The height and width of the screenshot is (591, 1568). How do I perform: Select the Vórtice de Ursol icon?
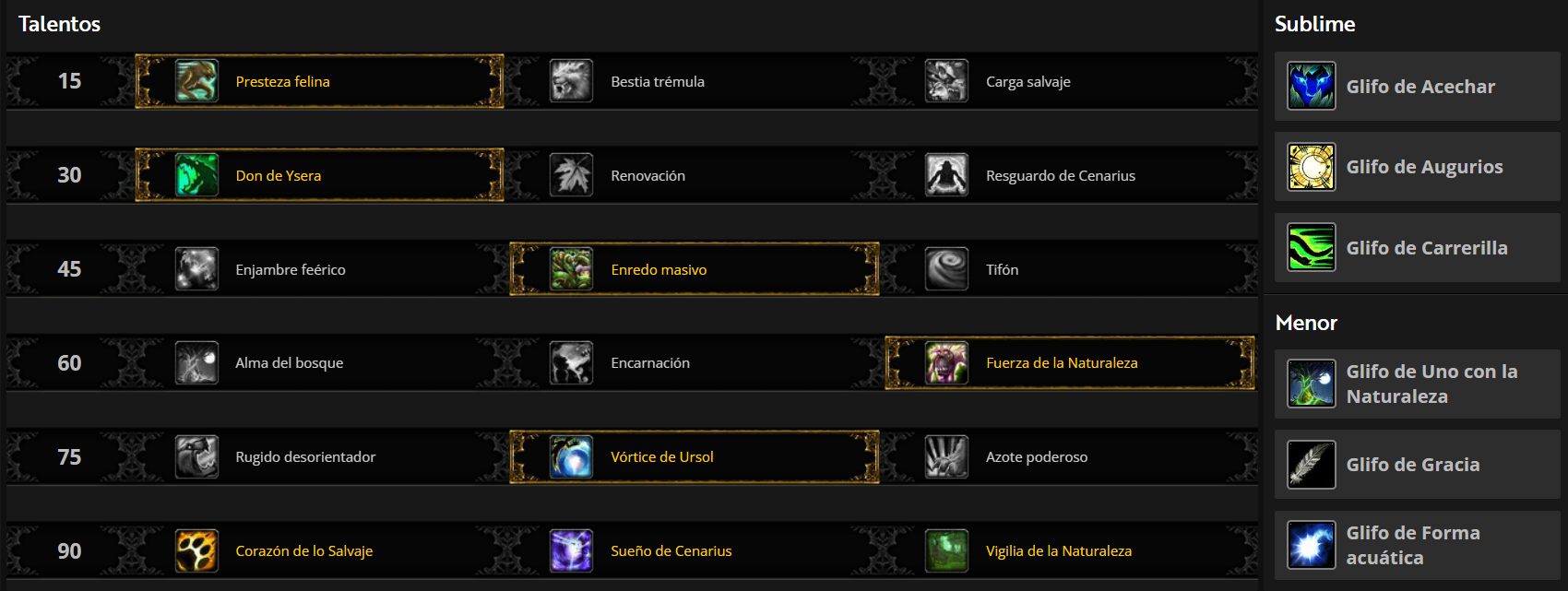tap(571, 456)
